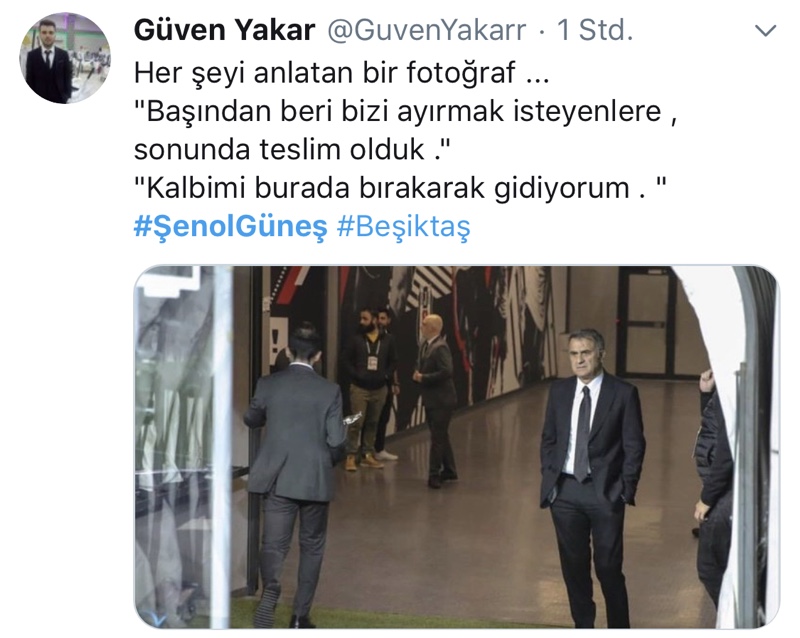Viewport: 800px width, 638px height.
Task: Enlarge the attached tunnel photo
Action: tap(457, 447)
